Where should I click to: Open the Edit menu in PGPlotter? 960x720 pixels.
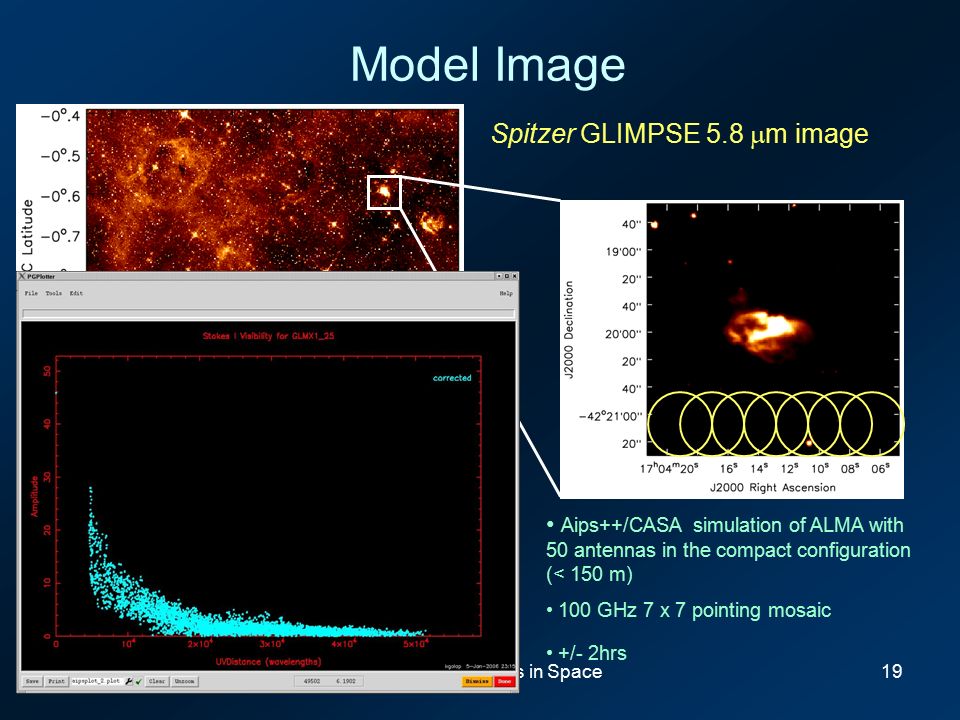coord(76,293)
